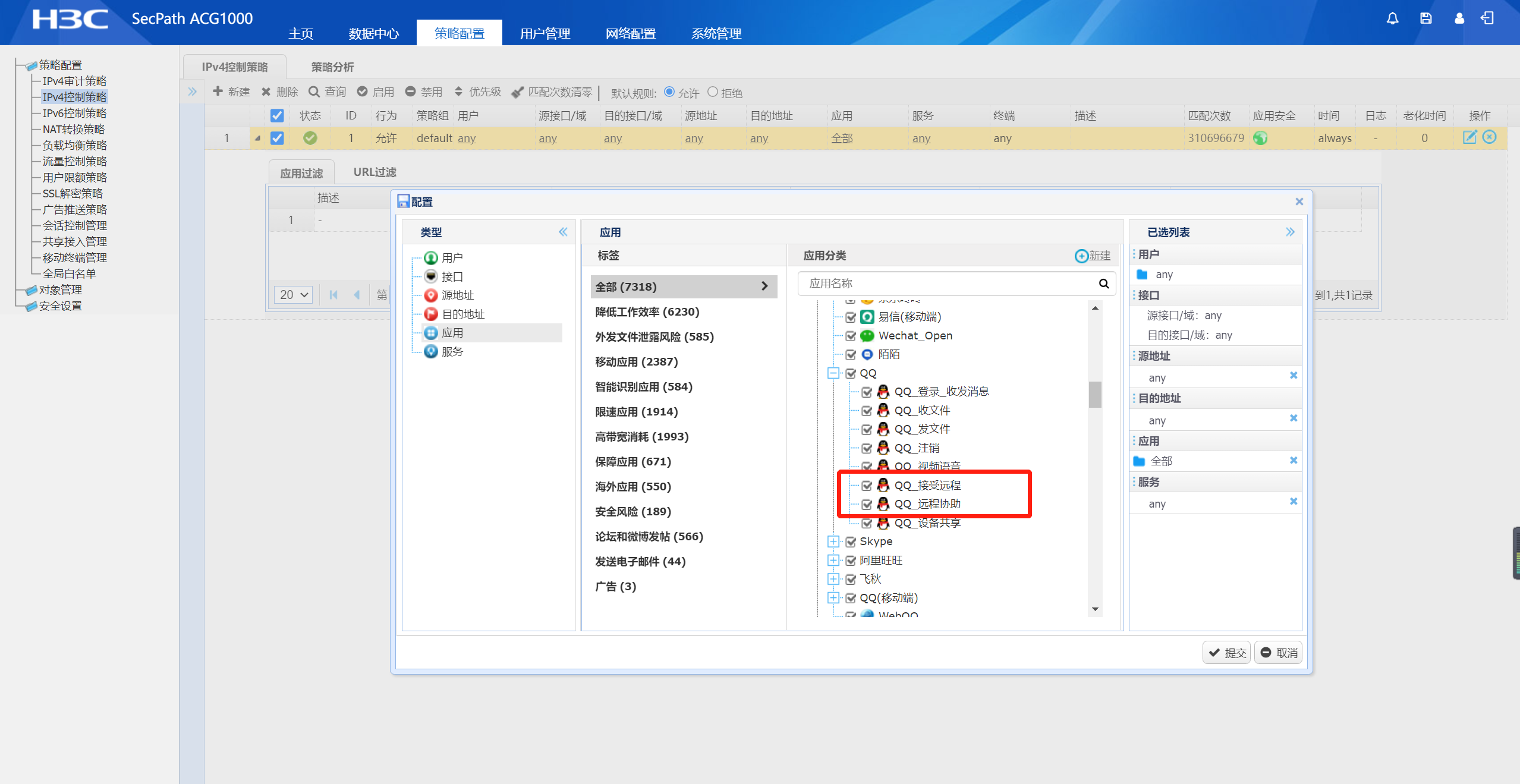This screenshot has height=784, width=1520.
Task: Click the search magnifier in application name box
Action: pos(1103,284)
